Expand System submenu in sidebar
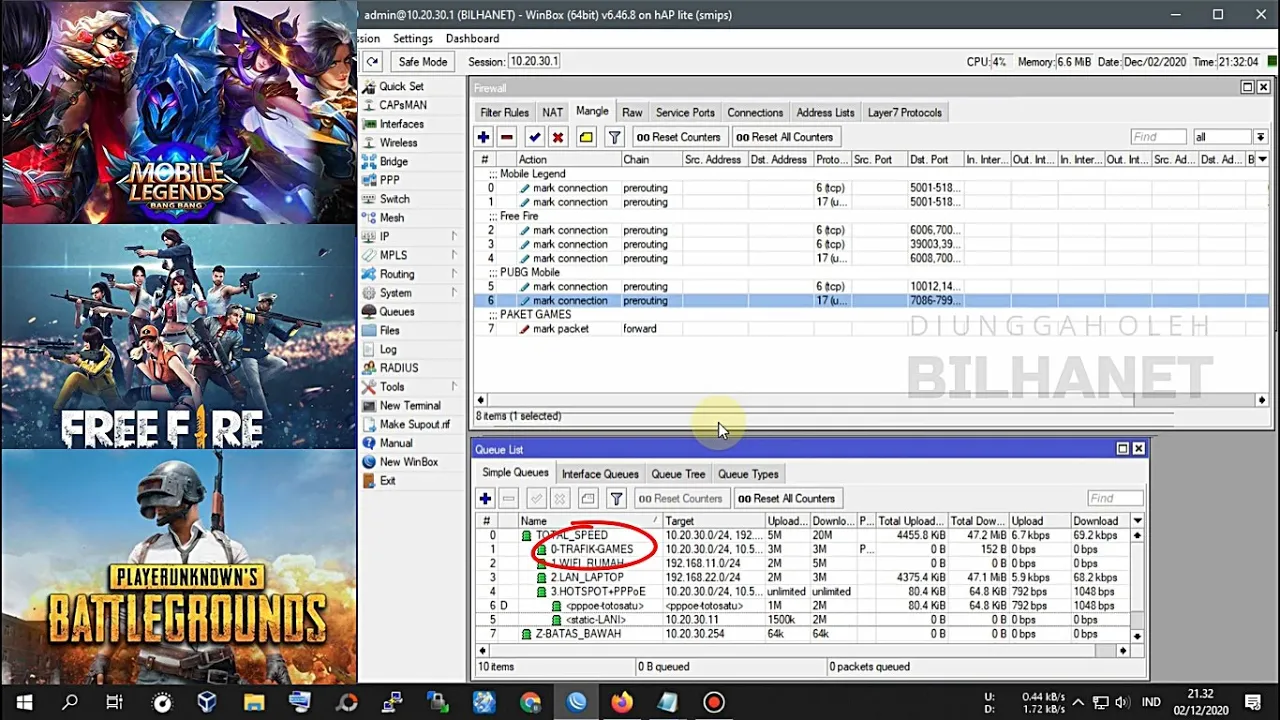This screenshot has height=720, width=1280. (x=454, y=293)
